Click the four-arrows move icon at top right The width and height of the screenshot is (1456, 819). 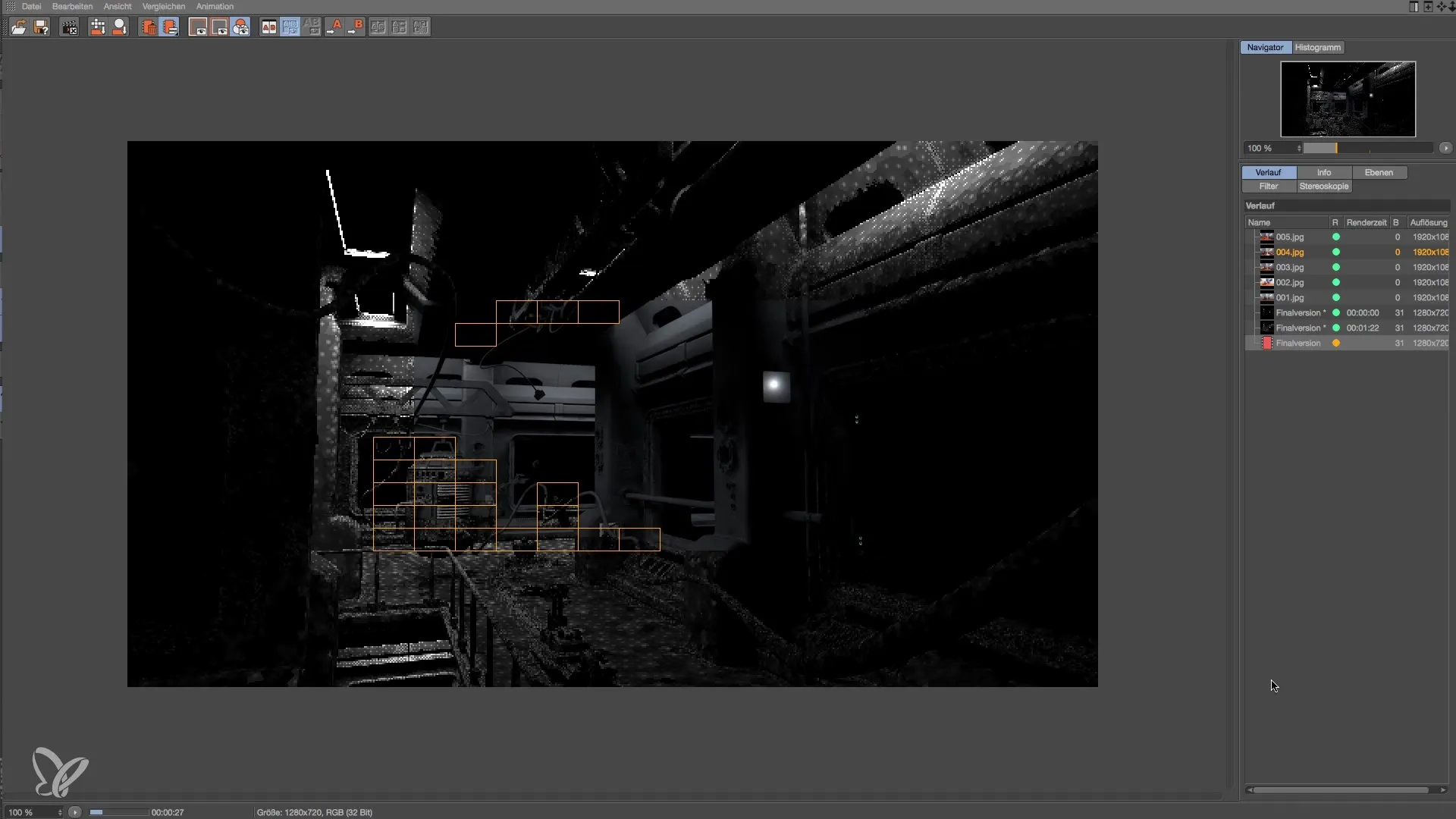[1442, 6]
